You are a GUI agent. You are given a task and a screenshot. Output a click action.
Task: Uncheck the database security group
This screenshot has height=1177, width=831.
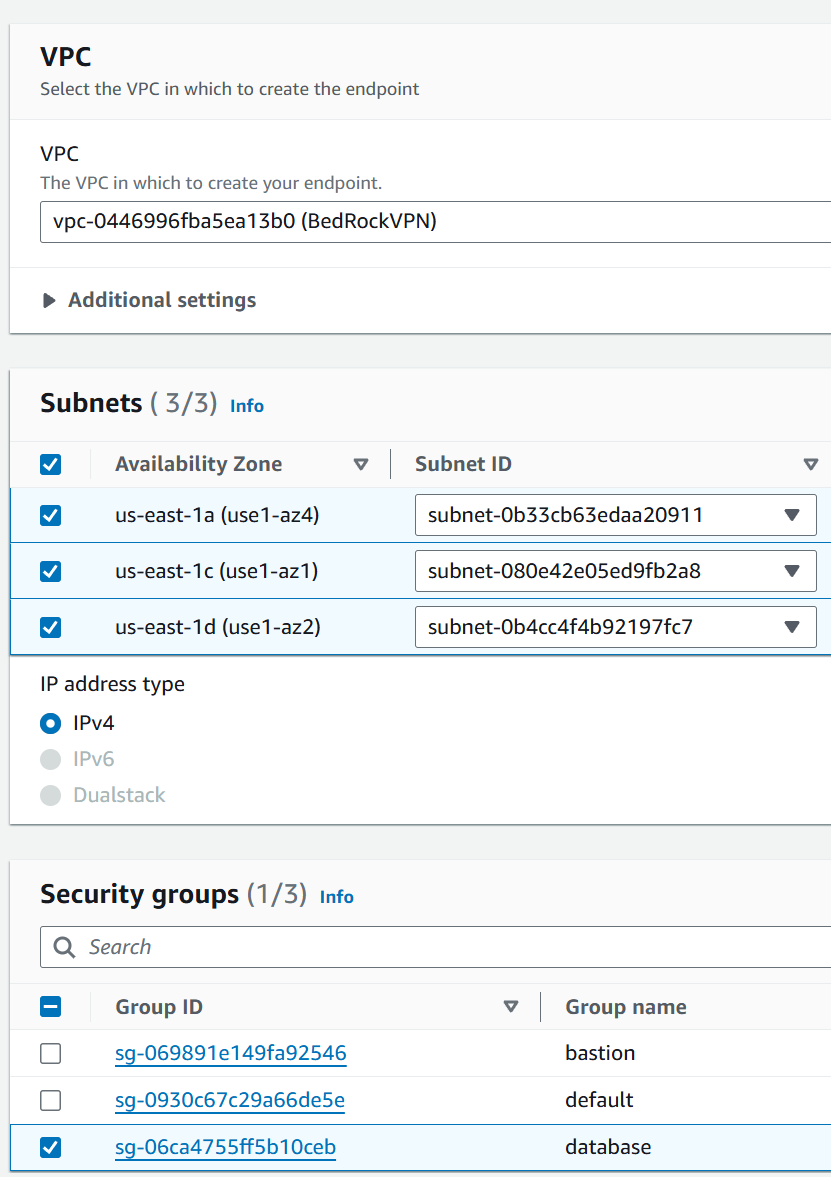click(x=50, y=1147)
